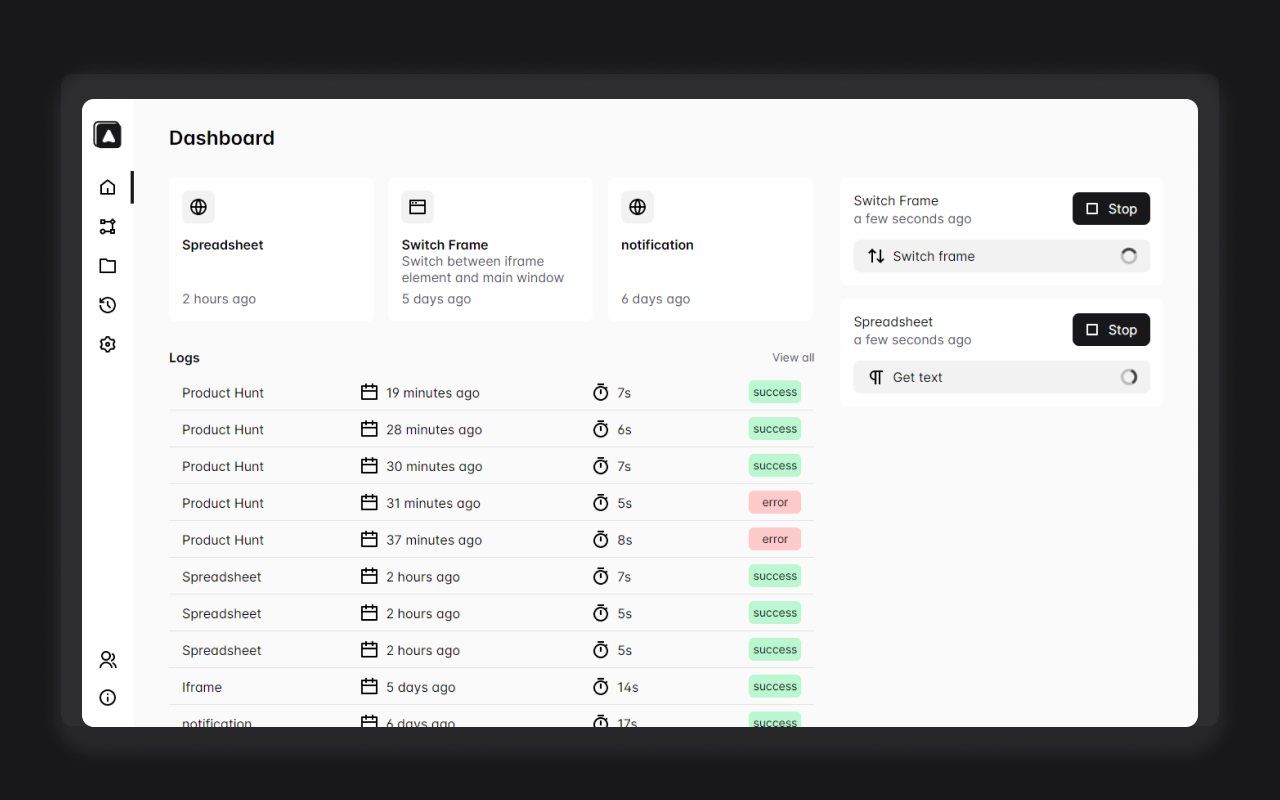Click the Get text running block
Image resolution: width=1280 pixels, height=800 pixels.
coord(1002,377)
